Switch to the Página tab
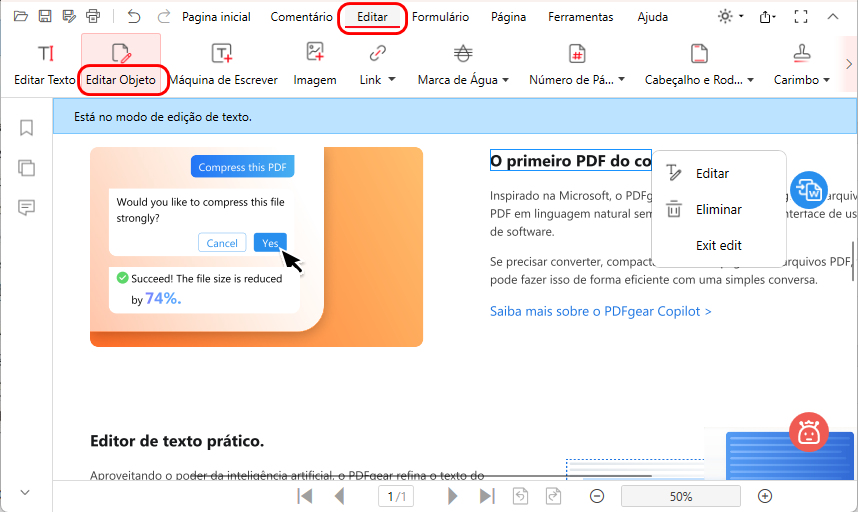The image size is (858, 512). [x=508, y=17]
